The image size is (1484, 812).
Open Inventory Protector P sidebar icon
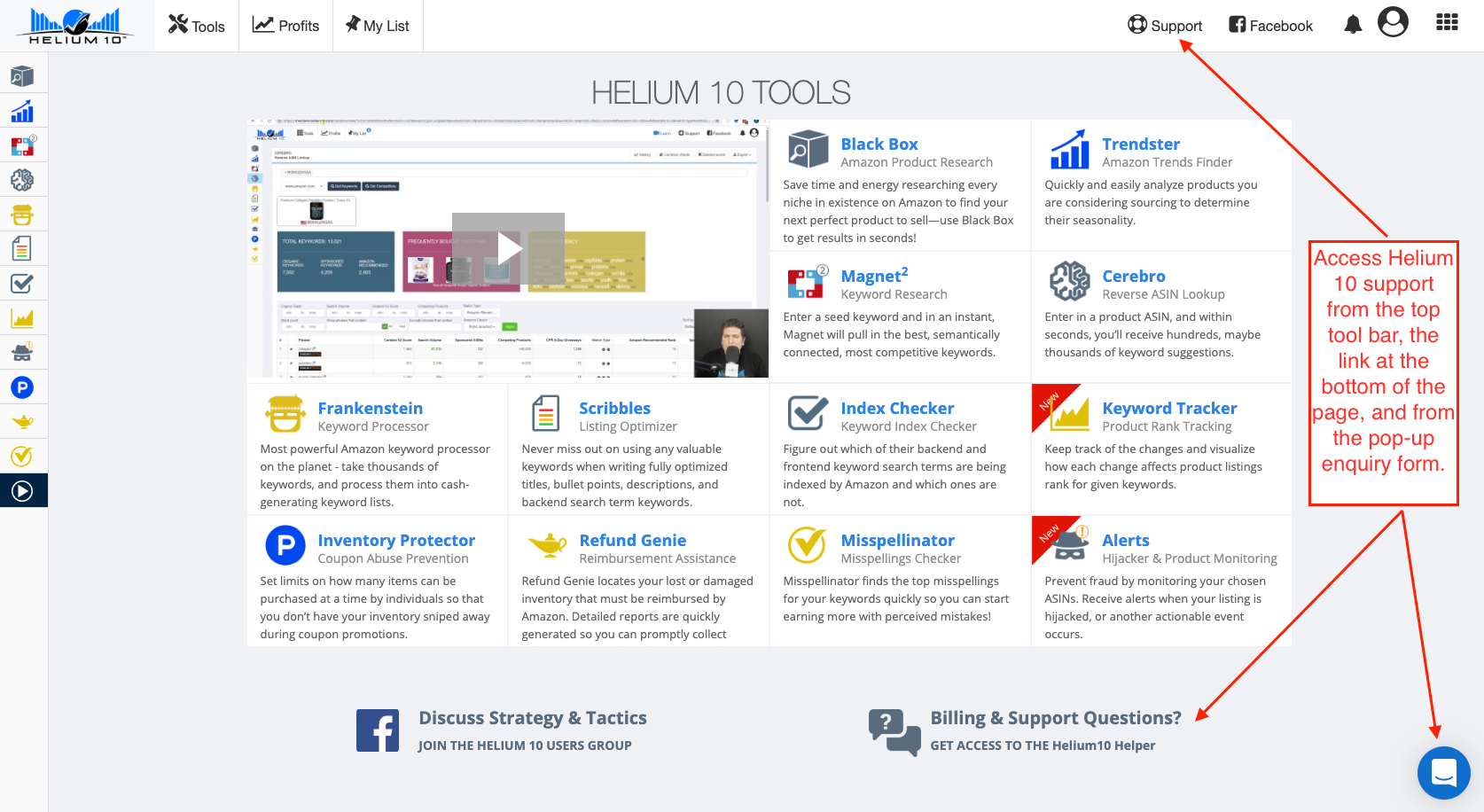point(22,387)
